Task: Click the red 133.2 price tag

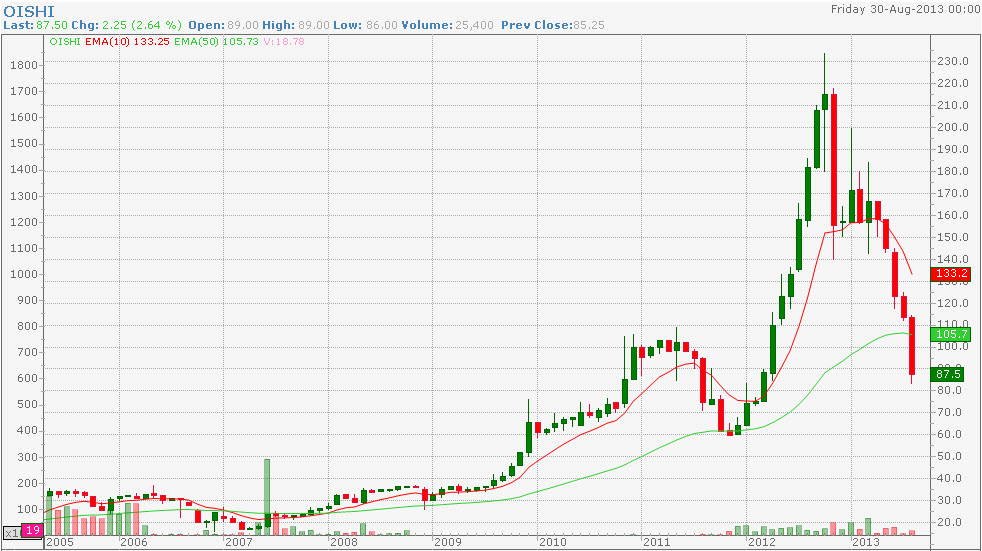Action: [x=951, y=274]
